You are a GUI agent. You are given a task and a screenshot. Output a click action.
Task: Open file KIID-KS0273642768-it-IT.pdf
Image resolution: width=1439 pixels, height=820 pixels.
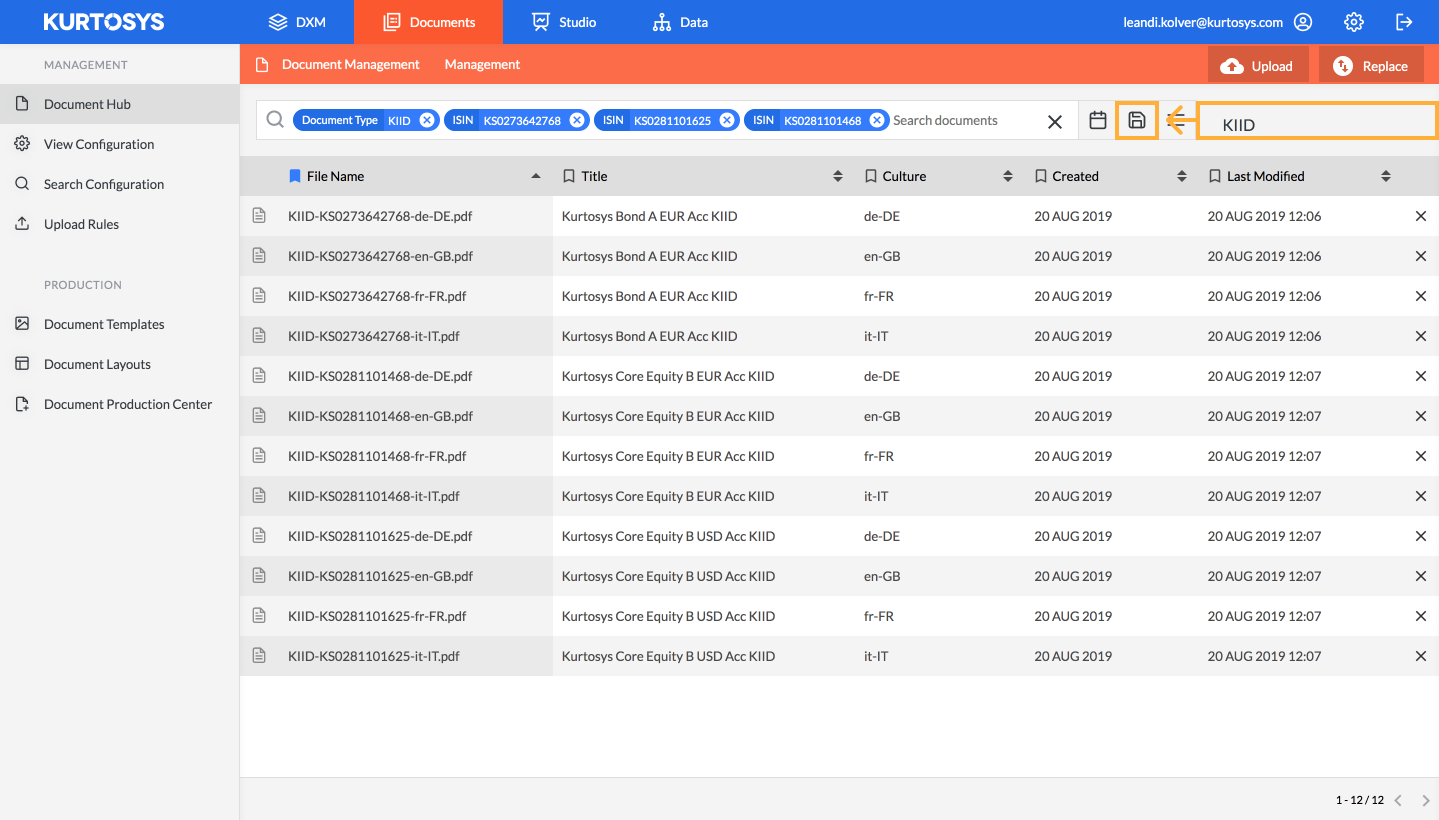[374, 336]
